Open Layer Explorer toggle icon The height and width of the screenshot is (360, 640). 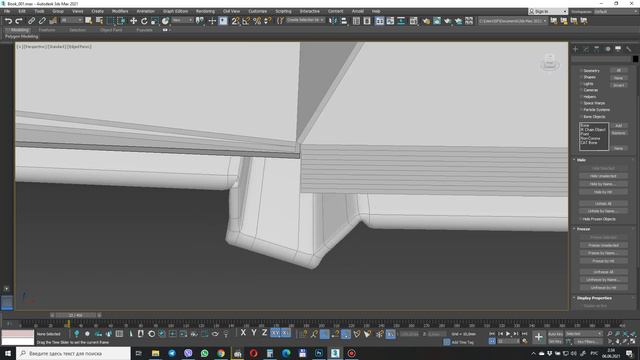coord(367,21)
